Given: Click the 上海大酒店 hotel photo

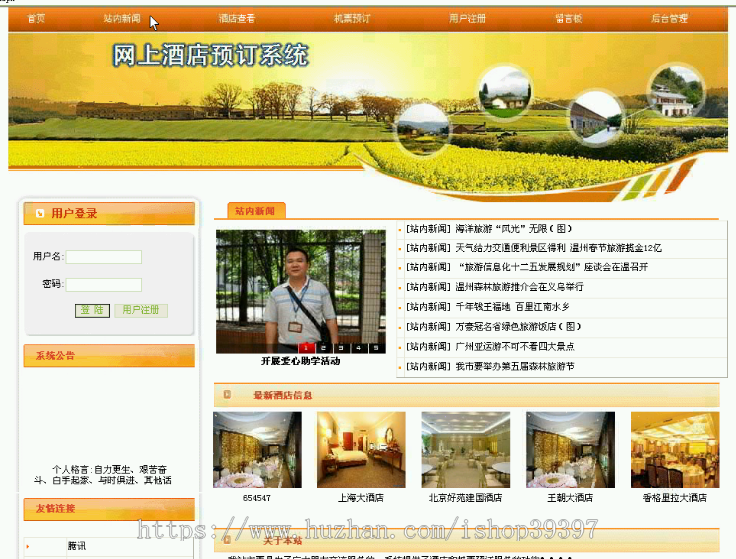Looking at the screenshot, I should (x=361, y=450).
